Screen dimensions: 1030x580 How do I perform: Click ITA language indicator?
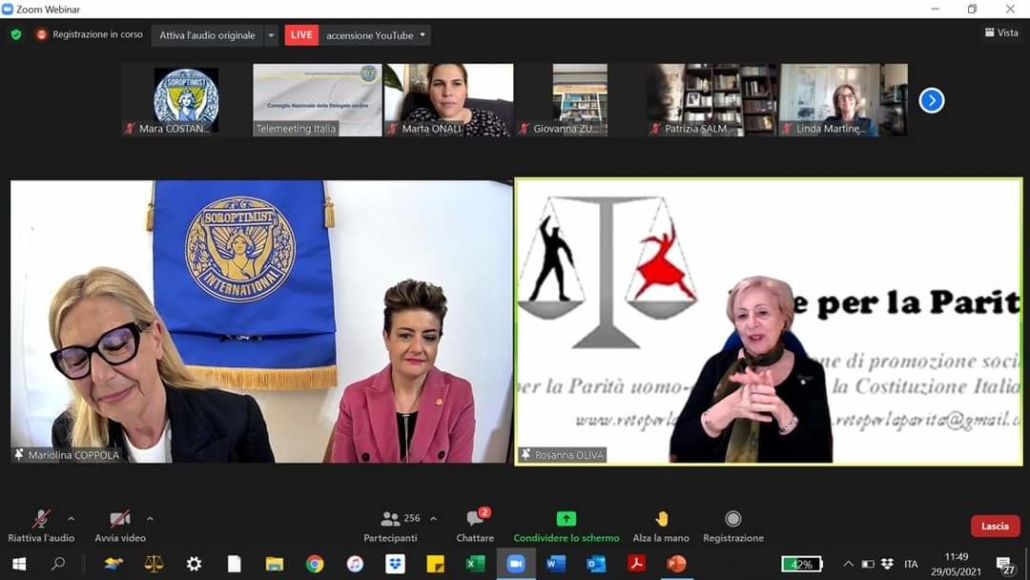coord(910,564)
